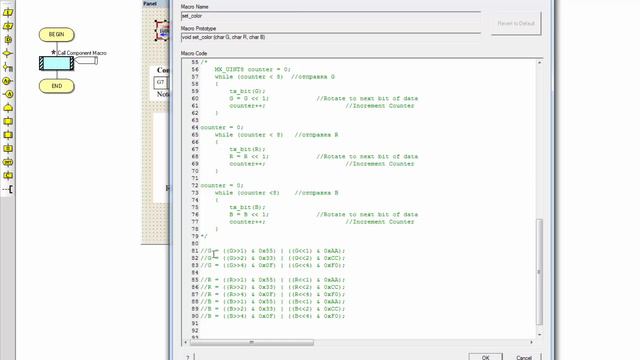Select the Delay flowchart icon

[x=8, y=40]
